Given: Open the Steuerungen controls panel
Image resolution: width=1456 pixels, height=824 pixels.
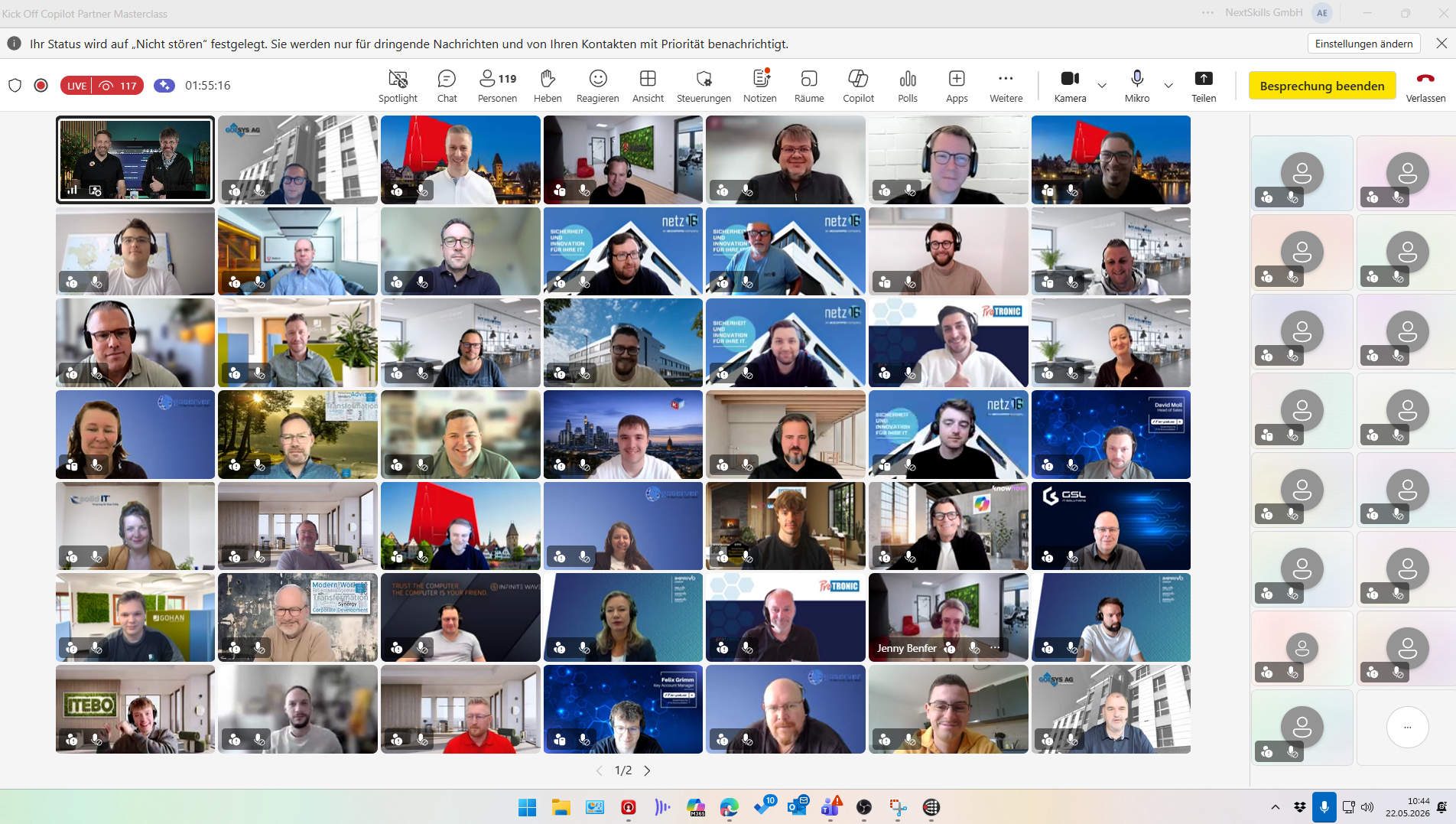Looking at the screenshot, I should [704, 86].
